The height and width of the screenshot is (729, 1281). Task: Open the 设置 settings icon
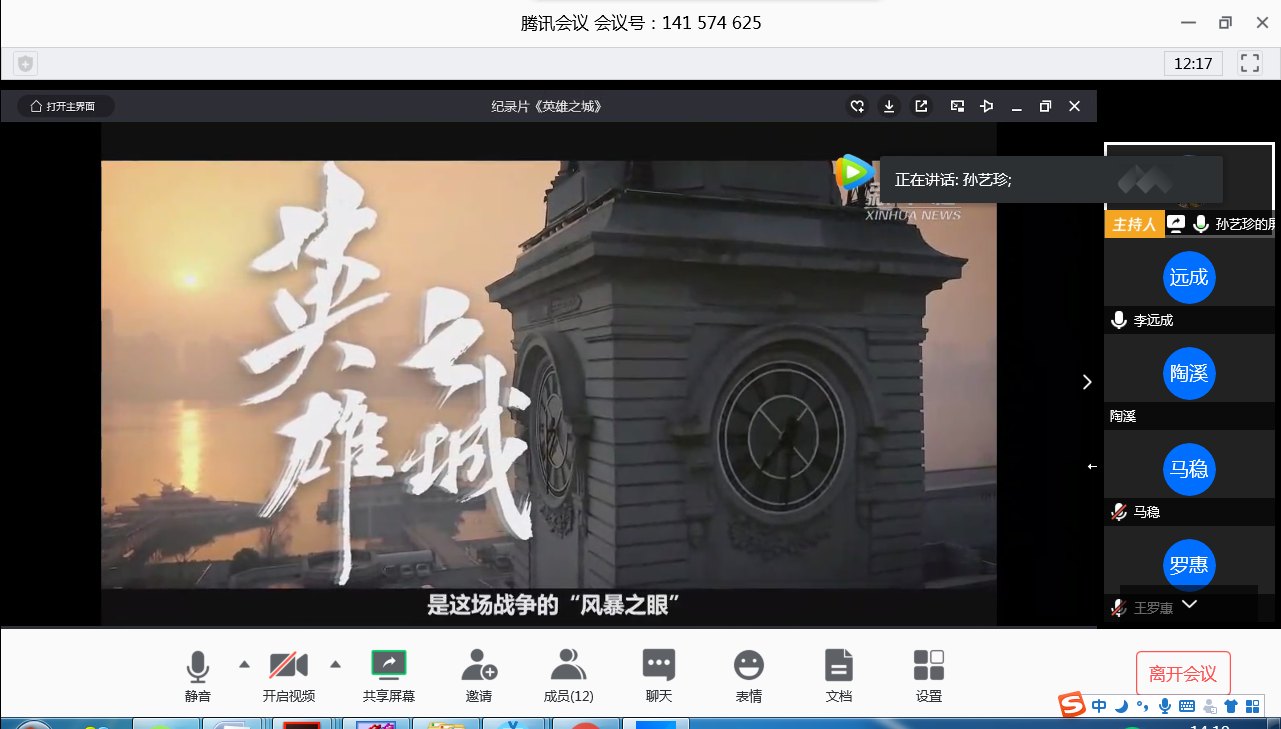(928, 674)
